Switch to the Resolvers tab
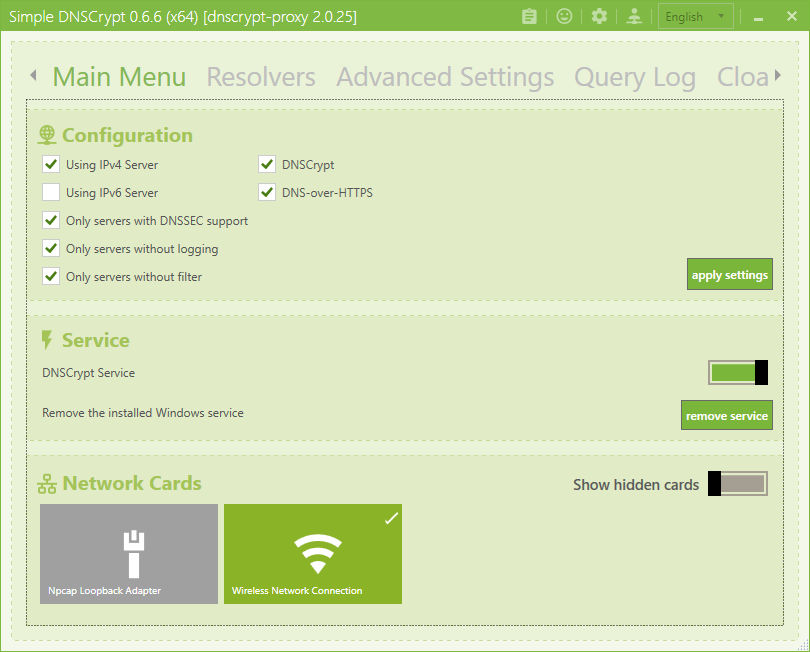 pyautogui.click(x=261, y=77)
